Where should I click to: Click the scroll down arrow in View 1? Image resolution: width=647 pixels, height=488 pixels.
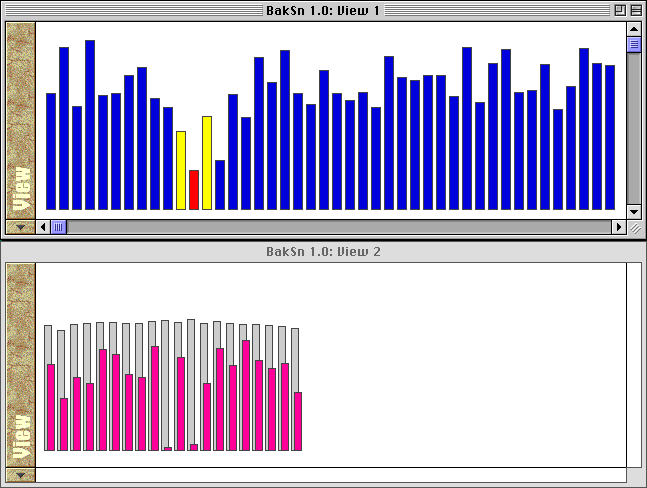(x=633, y=211)
